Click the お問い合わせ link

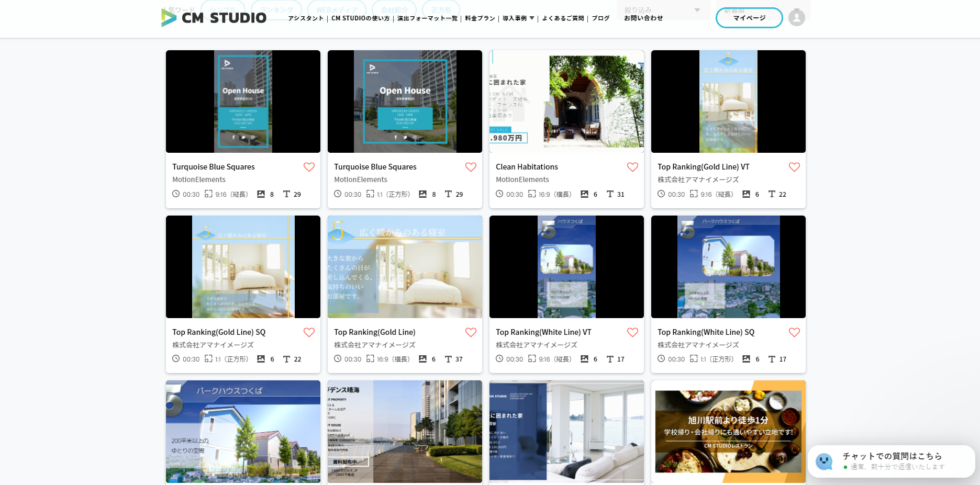coord(643,18)
